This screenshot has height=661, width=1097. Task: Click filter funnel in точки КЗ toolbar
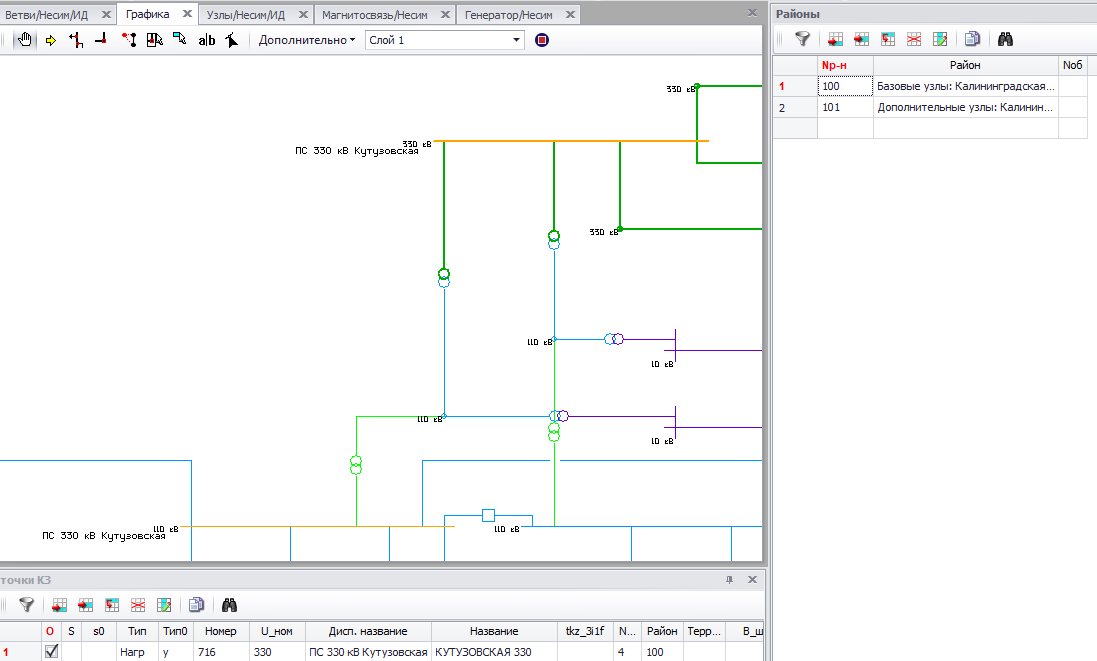(27, 605)
